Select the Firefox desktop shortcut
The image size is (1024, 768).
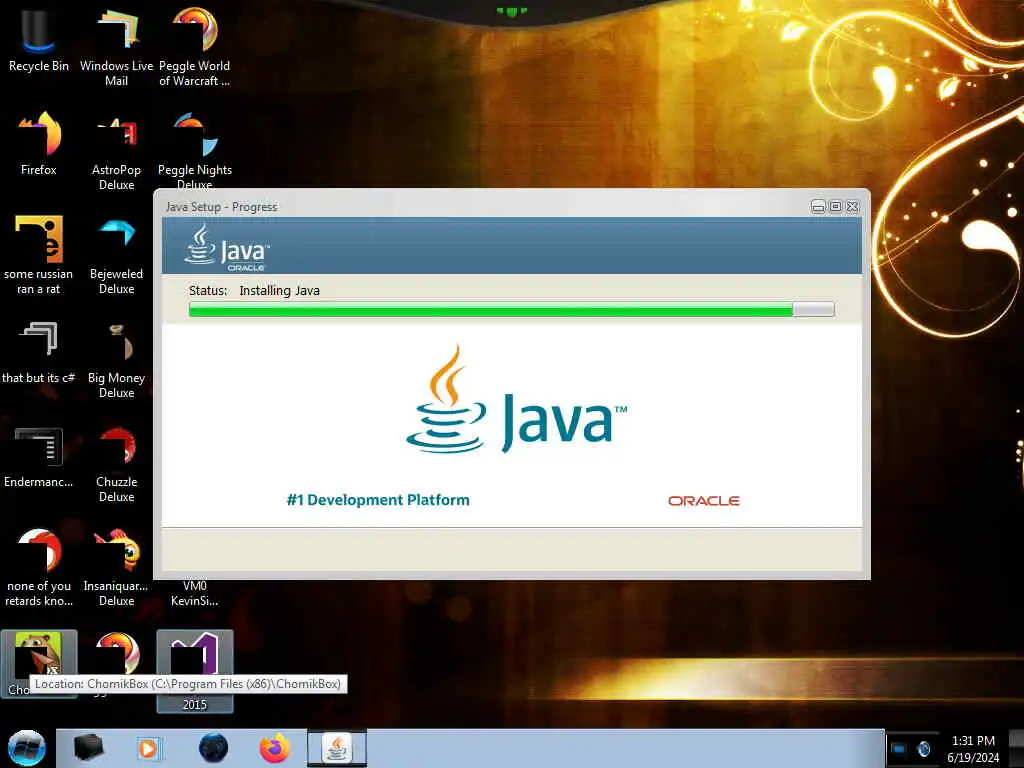tap(39, 144)
